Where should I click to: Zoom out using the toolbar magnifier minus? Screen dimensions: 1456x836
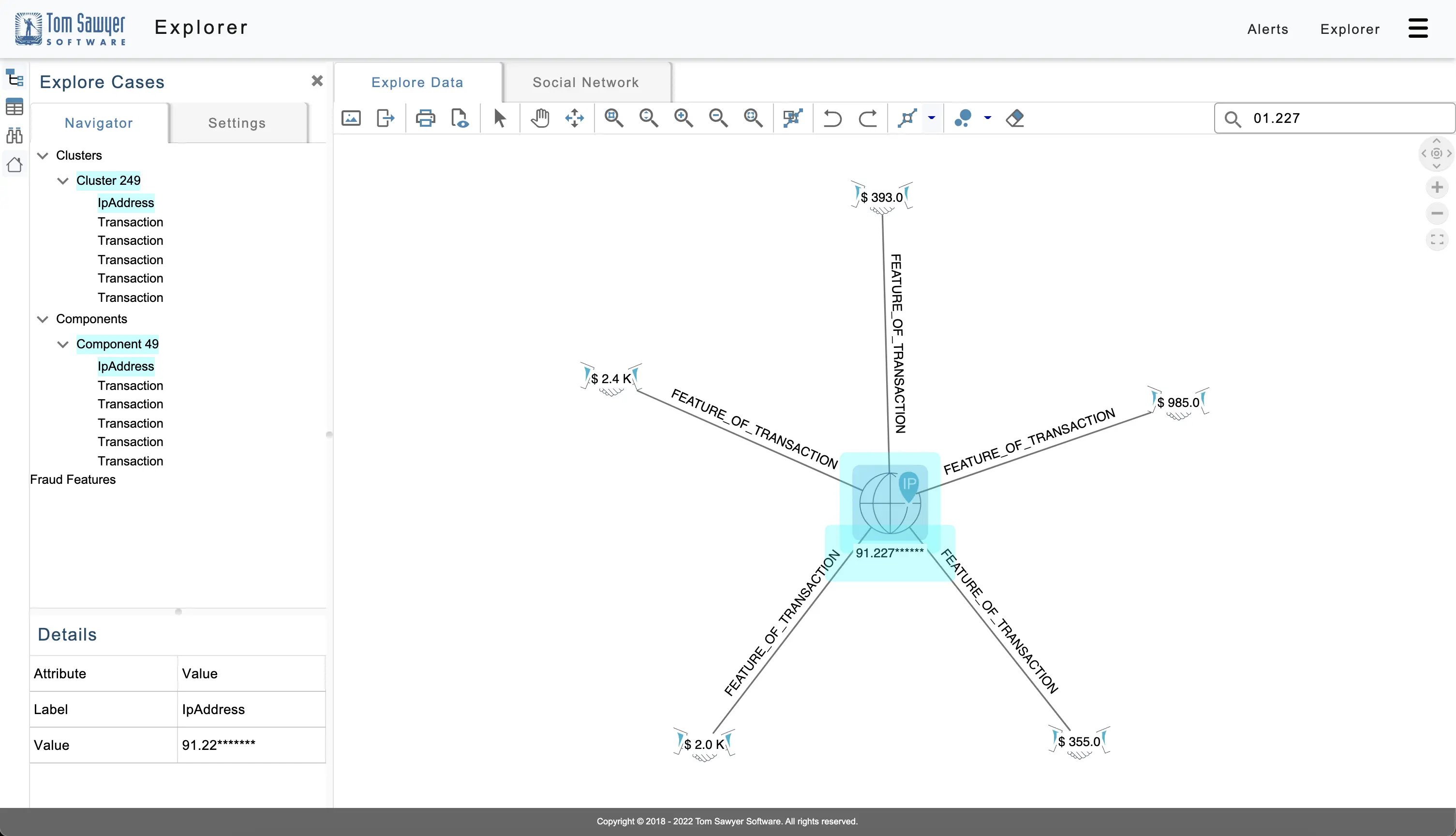718,118
